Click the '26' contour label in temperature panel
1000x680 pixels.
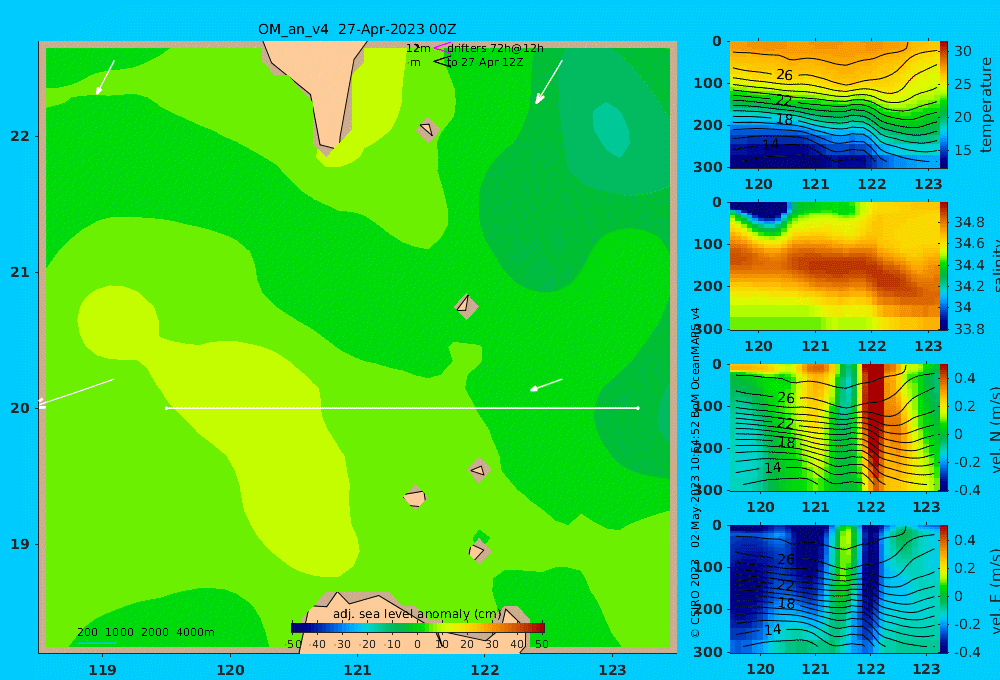[784, 75]
